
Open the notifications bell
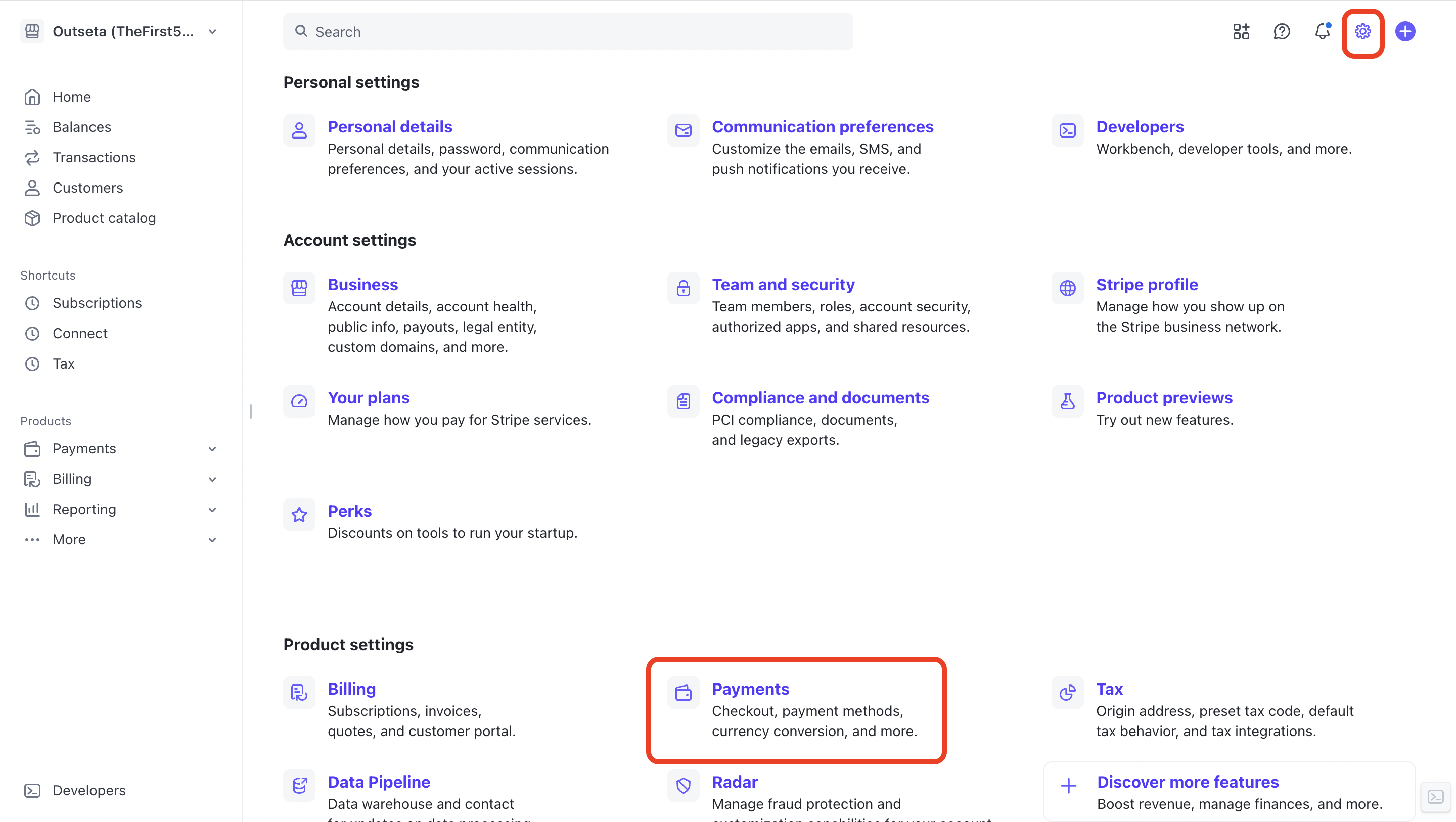coord(1322,32)
